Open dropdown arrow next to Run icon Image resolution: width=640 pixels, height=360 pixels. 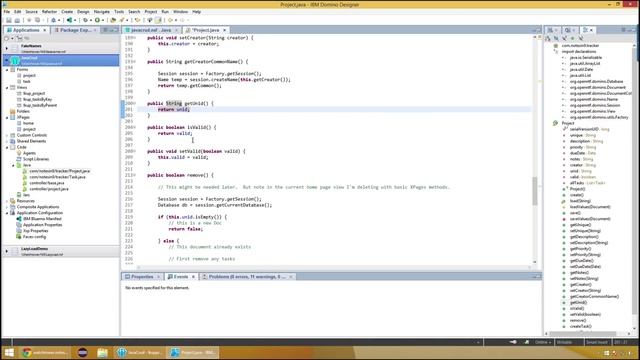coord(102,20)
